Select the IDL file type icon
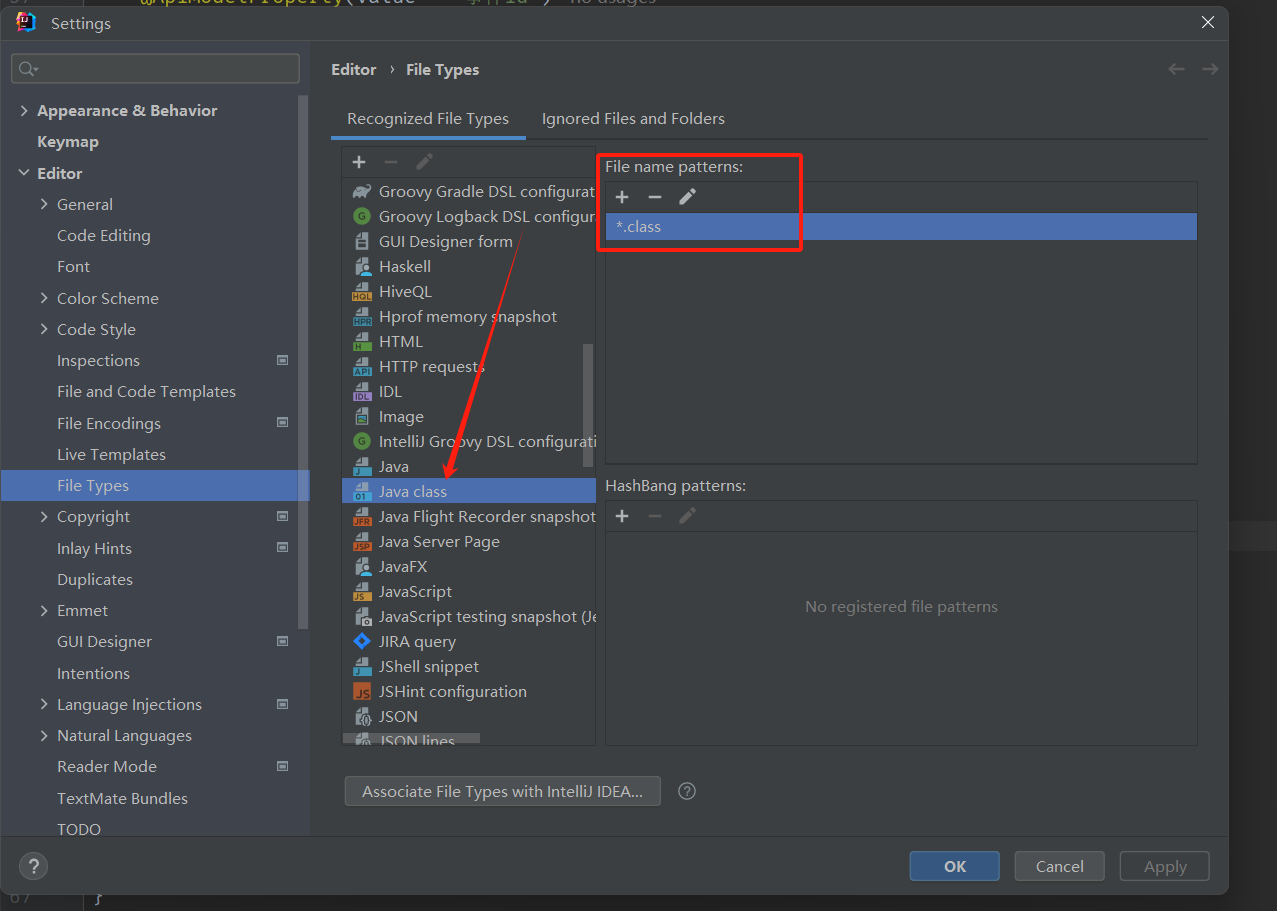Screen dimensions: 1277x911 coord(362,392)
